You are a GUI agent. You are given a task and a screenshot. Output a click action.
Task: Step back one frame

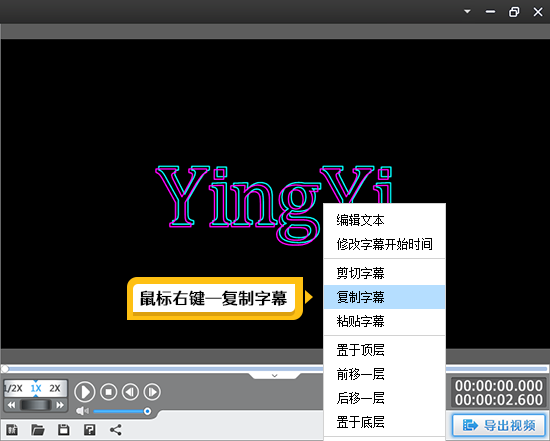[x=130, y=392]
